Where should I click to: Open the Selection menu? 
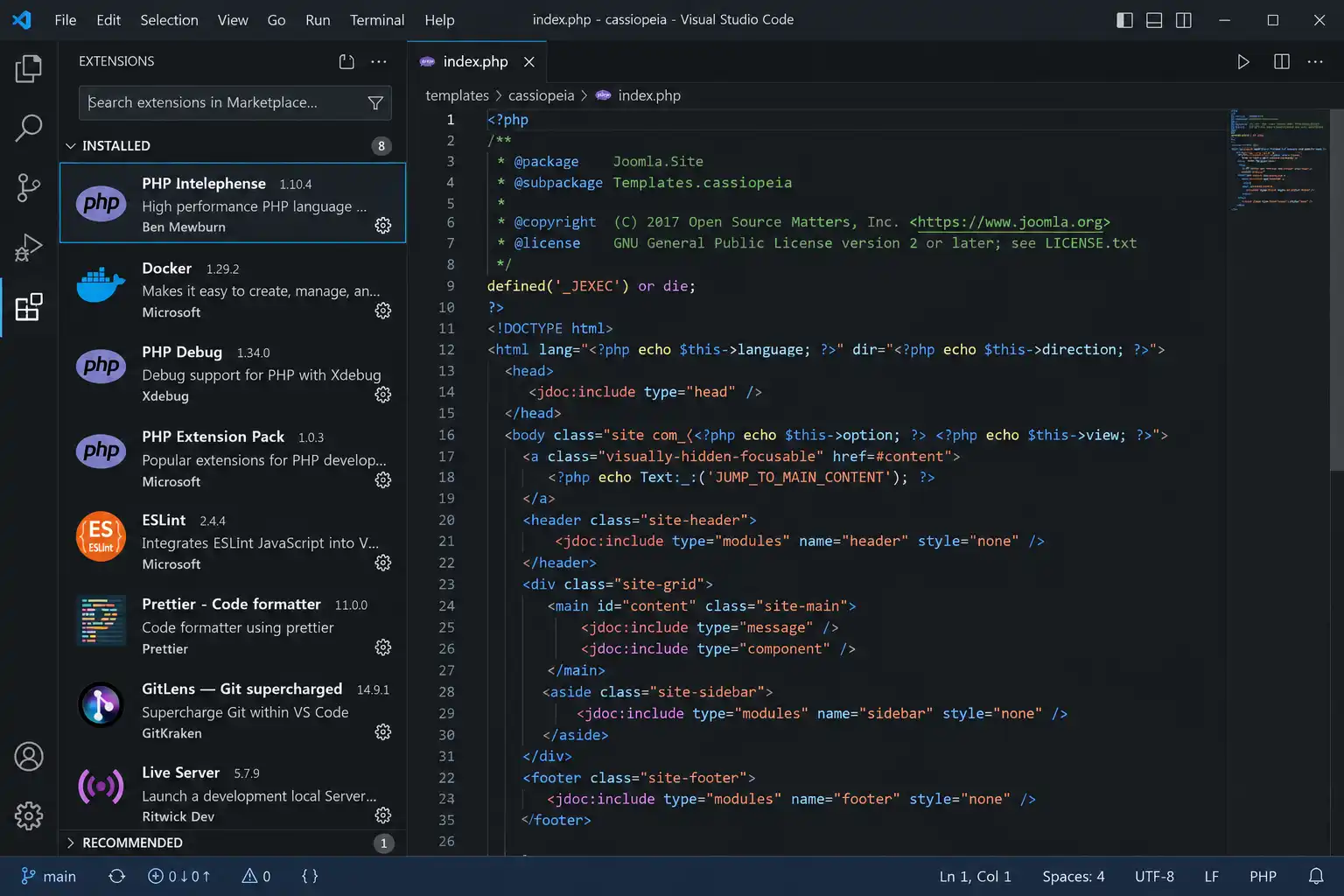click(x=169, y=20)
